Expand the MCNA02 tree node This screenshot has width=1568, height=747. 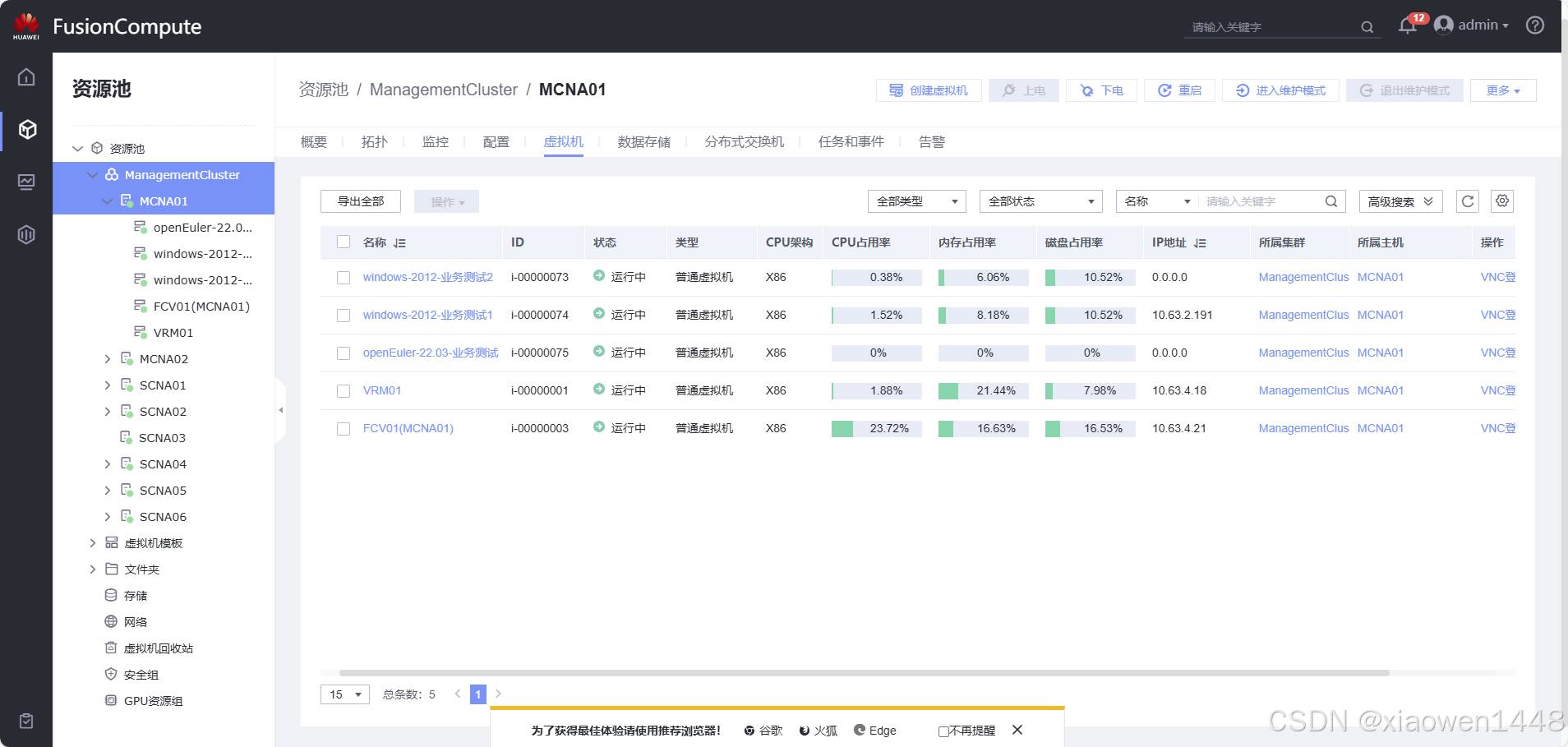tap(108, 359)
